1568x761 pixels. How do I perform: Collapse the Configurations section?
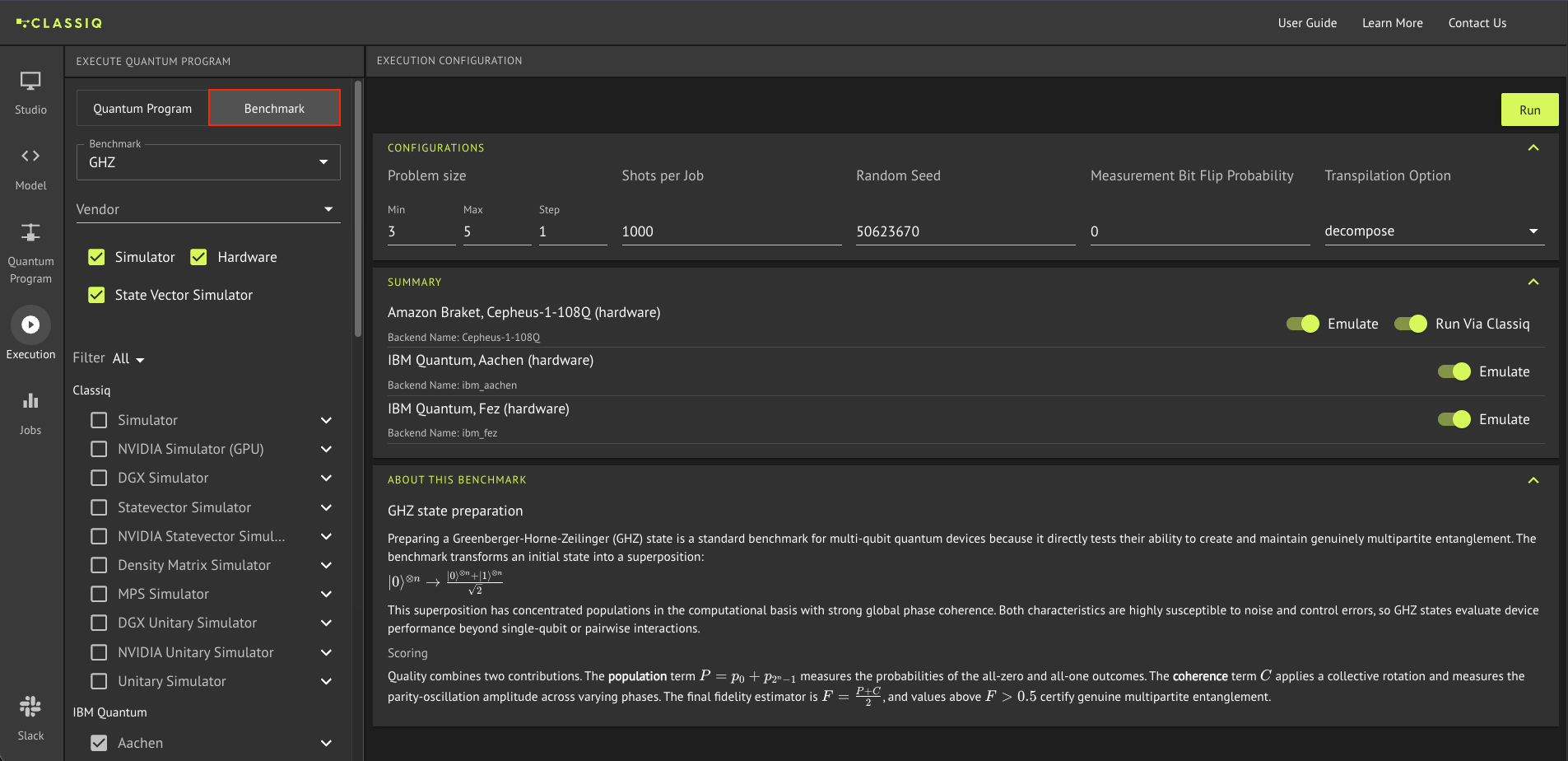click(x=1533, y=147)
